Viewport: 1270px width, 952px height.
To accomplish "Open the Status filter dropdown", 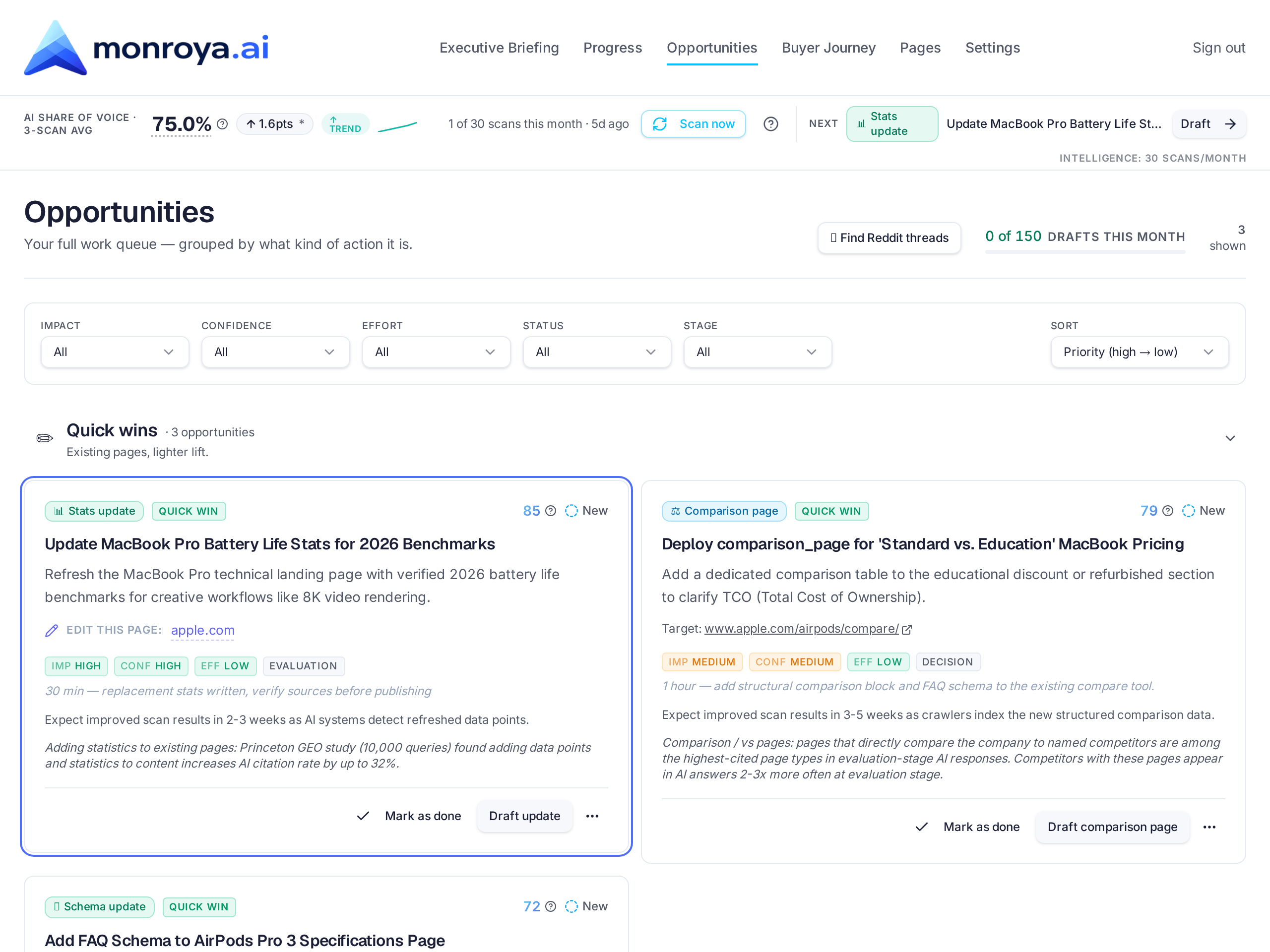I will 597,352.
